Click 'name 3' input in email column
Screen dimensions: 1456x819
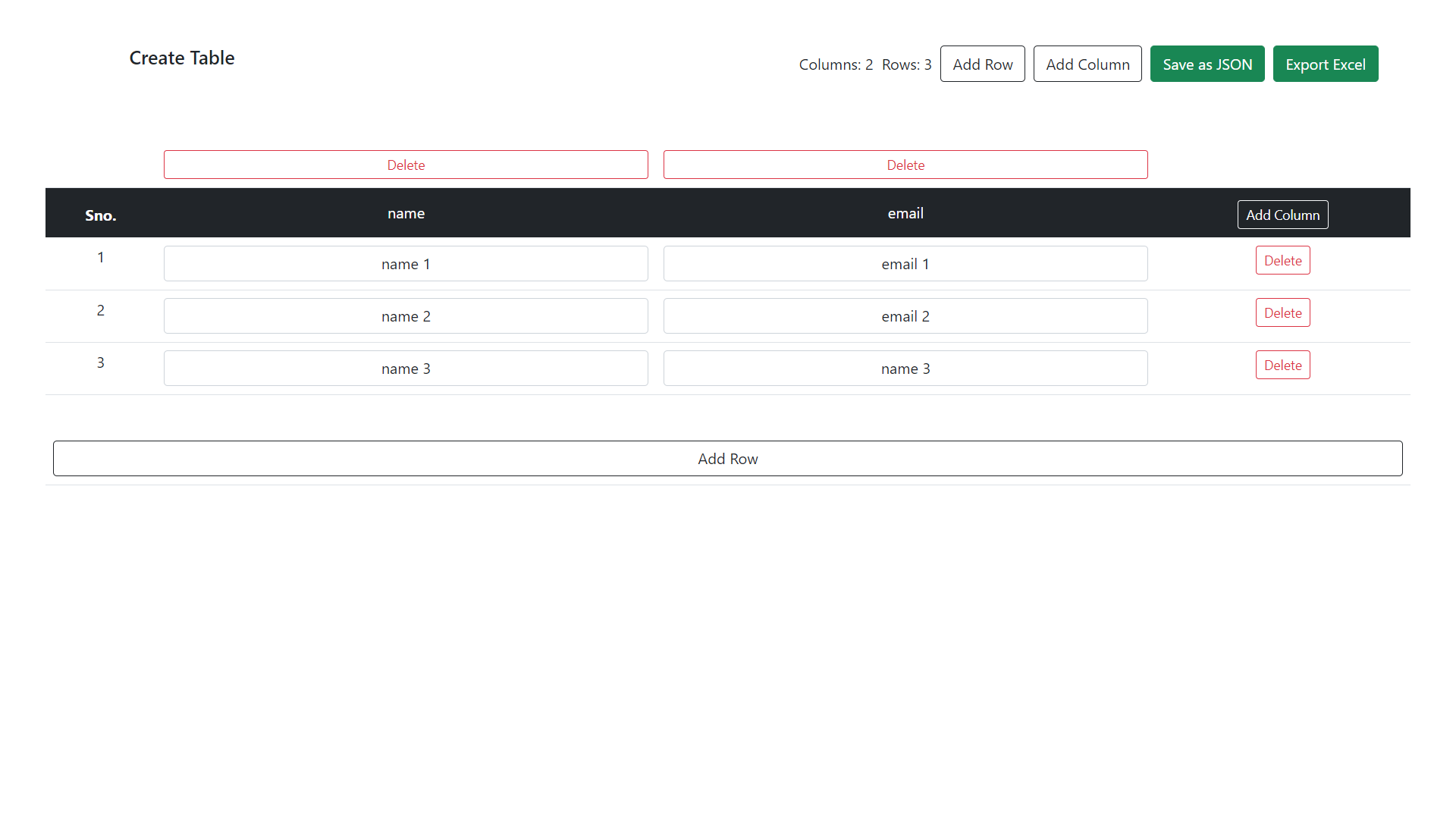[905, 369]
